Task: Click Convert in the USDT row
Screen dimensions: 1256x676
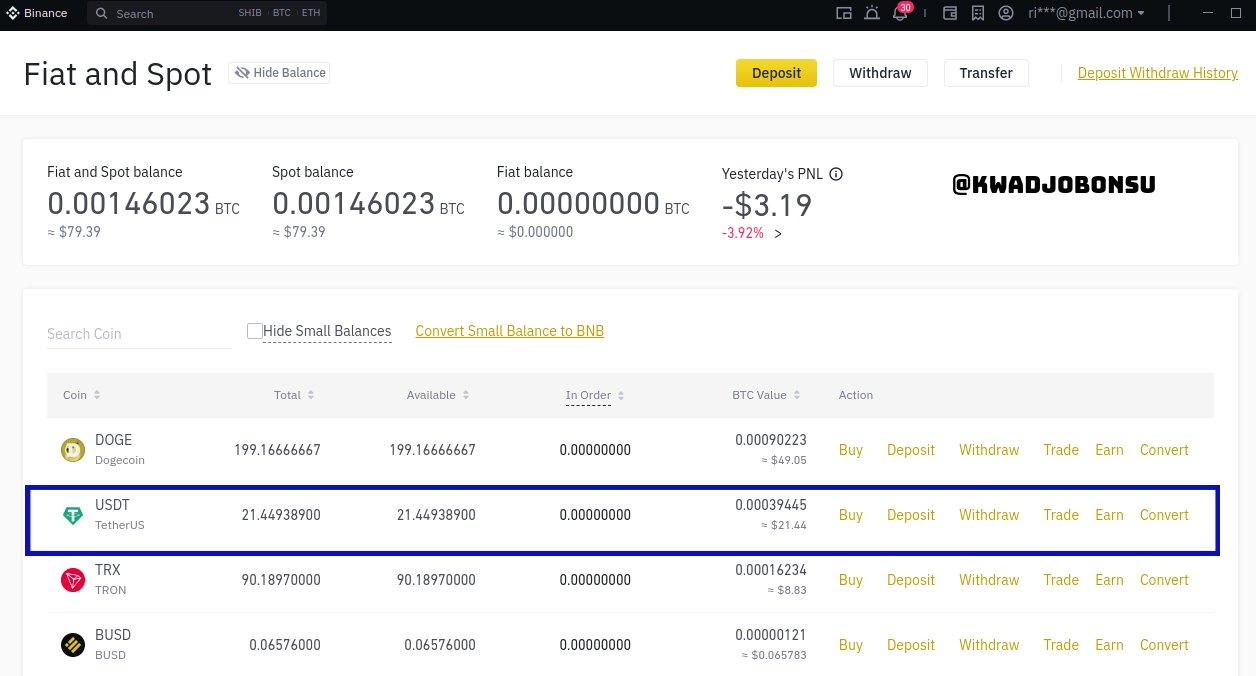Action: pyautogui.click(x=1164, y=515)
